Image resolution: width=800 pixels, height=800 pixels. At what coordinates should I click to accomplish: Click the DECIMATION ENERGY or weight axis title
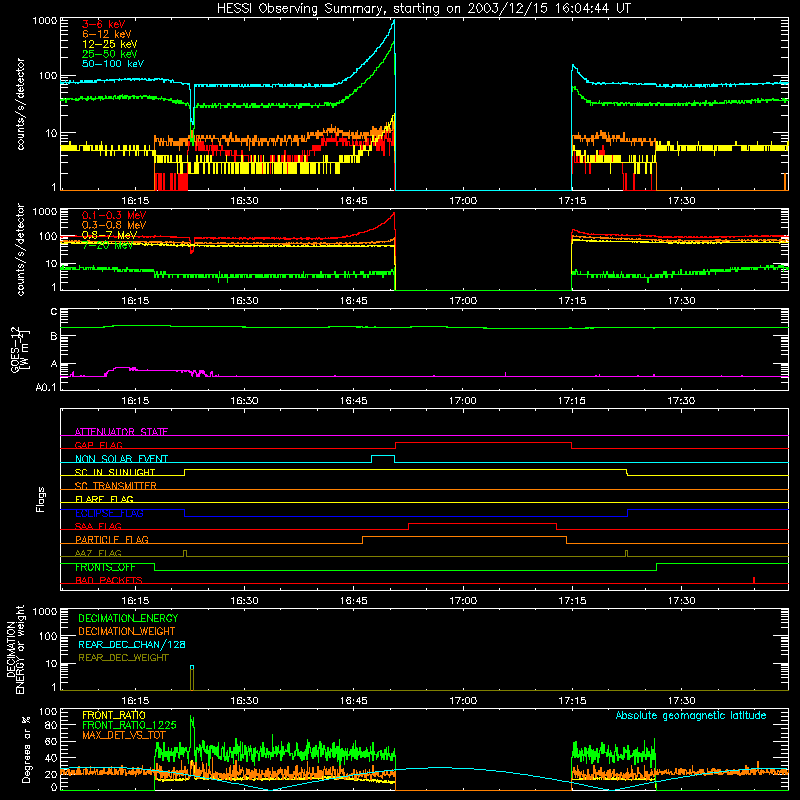[15, 649]
